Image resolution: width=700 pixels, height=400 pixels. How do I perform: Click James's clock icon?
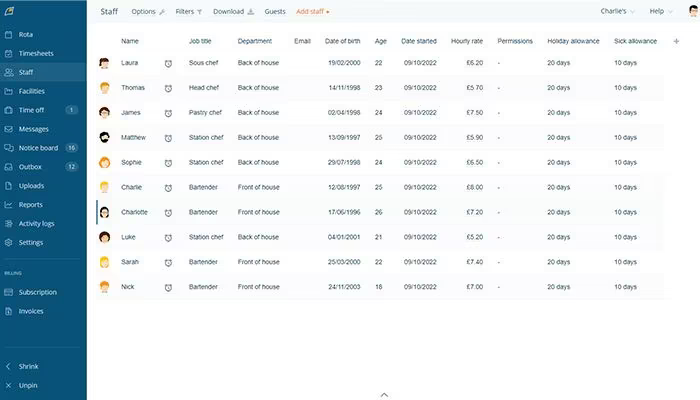[x=168, y=113]
